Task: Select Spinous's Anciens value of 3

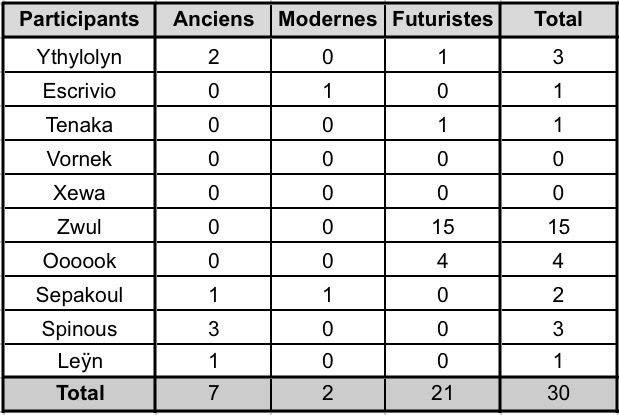Action: click(214, 329)
